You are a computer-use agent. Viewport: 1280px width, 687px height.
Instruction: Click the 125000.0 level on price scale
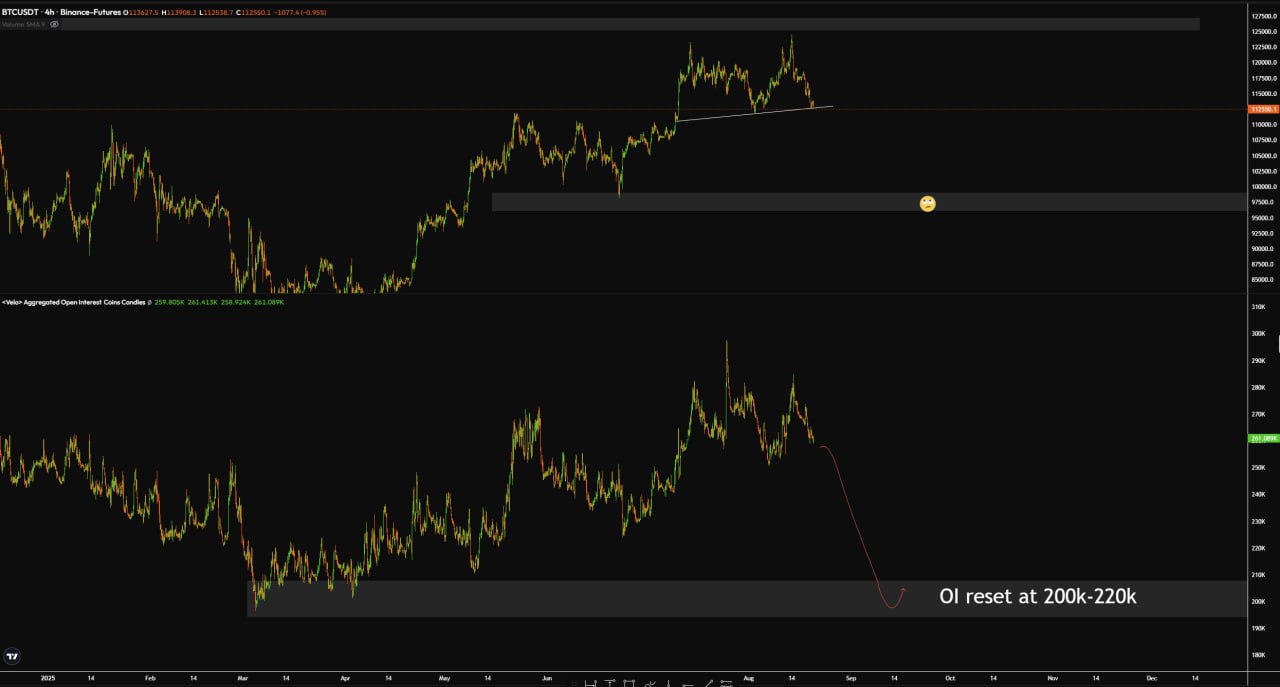[x=1263, y=31]
